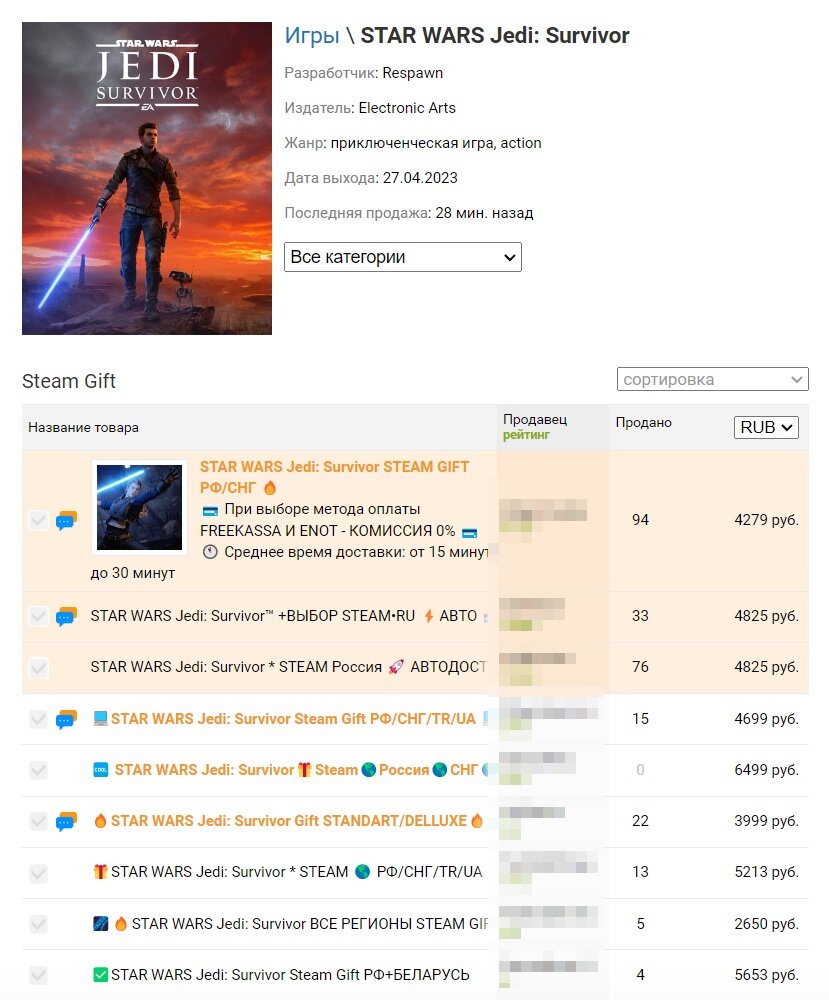The height and width of the screenshot is (1000, 829).
Task: Open the RUB currency dropdown
Action: 766,427
